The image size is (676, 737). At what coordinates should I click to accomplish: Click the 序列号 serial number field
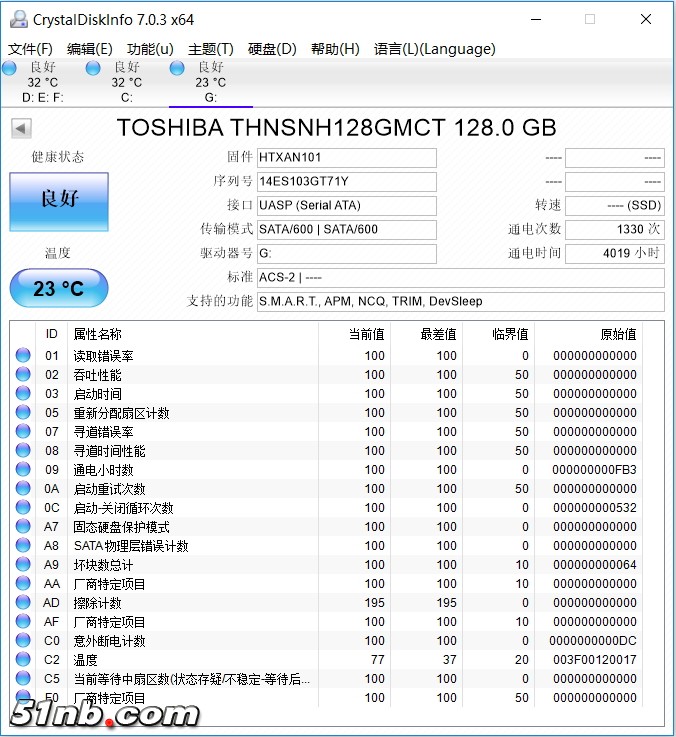pos(346,181)
